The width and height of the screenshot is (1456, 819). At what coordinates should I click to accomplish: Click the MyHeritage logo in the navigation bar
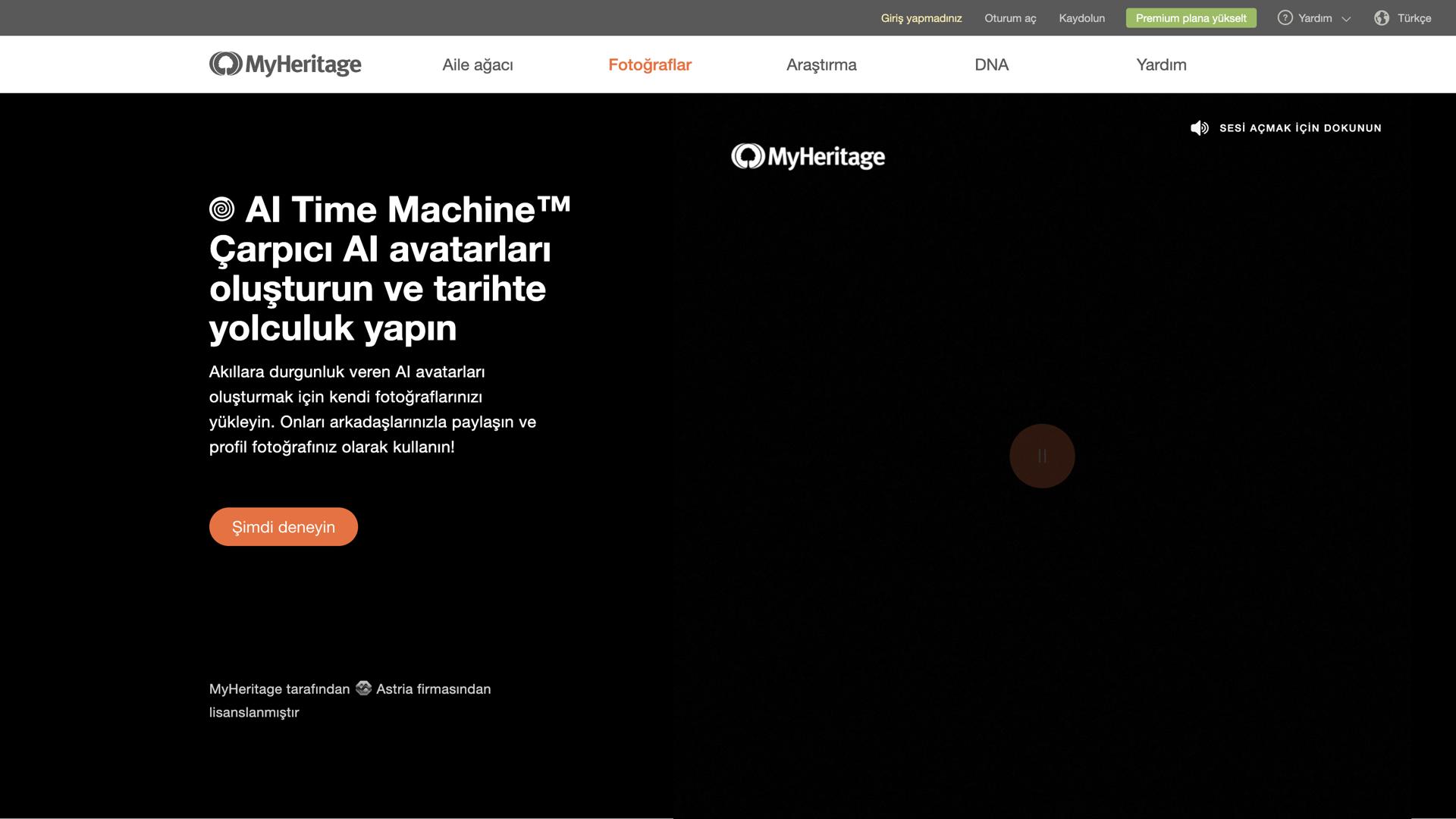(x=285, y=64)
